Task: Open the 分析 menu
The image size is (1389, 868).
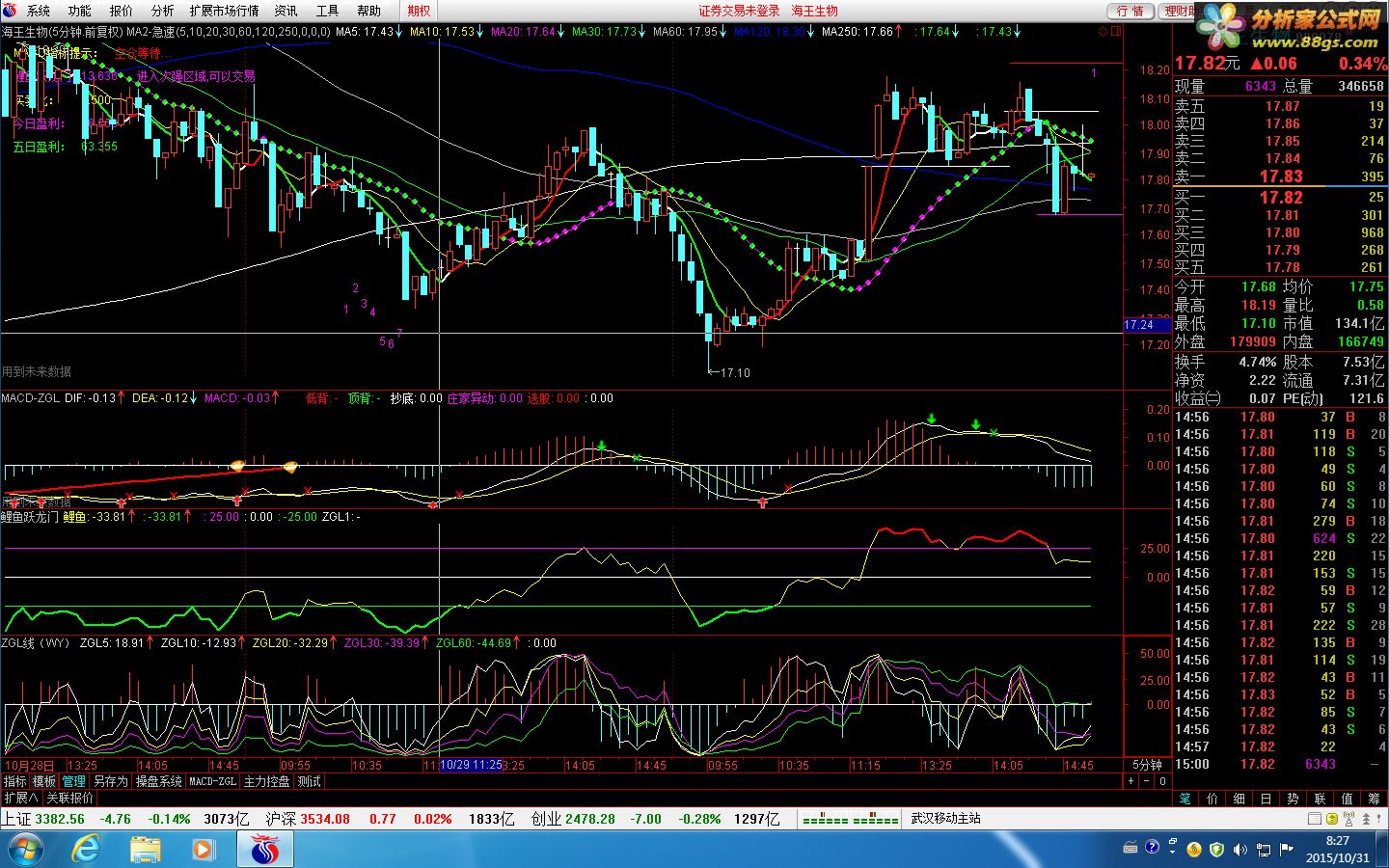Action: pos(163,11)
